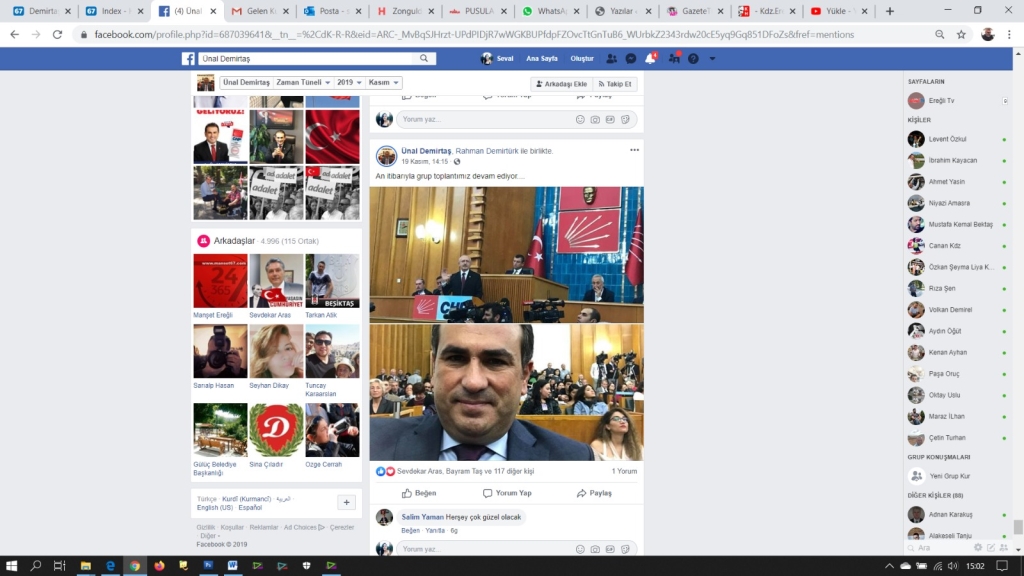Switch to the Gelen Kutusu Gmail tab
The image size is (1024, 576).
pyautogui.click(x=259, y=11)
